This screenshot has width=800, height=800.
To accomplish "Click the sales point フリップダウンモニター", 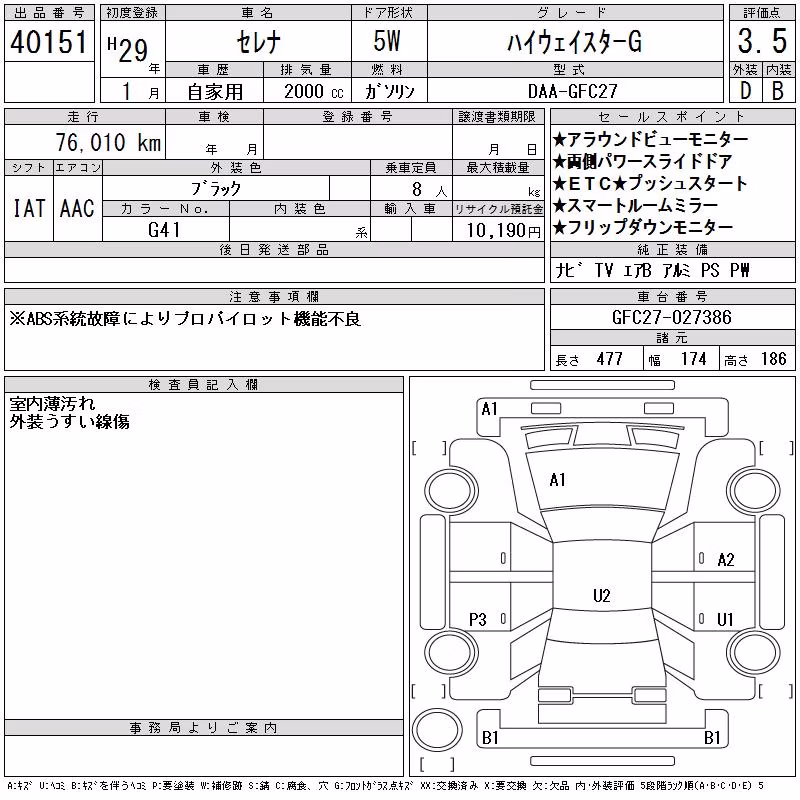I will pos(643,228).
